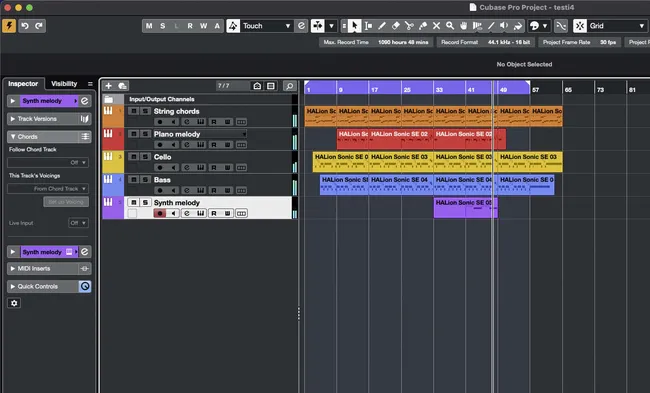Image resolution: width=650 pixels, height=393 pixels.
Task: Open Follow Chord Track Off dropdown
Action: (48, 162)
